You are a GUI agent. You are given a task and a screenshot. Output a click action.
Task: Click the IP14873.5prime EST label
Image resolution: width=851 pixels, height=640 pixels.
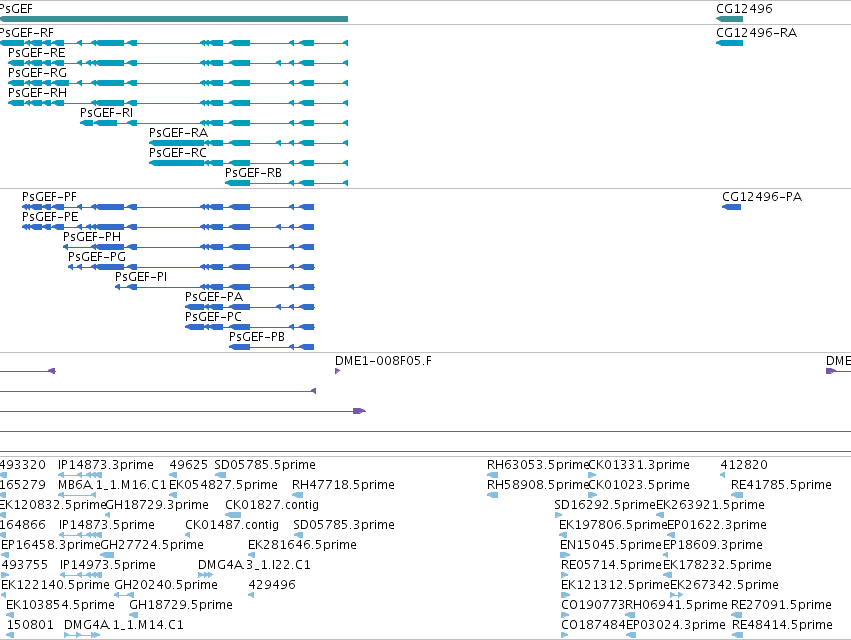(107, 525)
